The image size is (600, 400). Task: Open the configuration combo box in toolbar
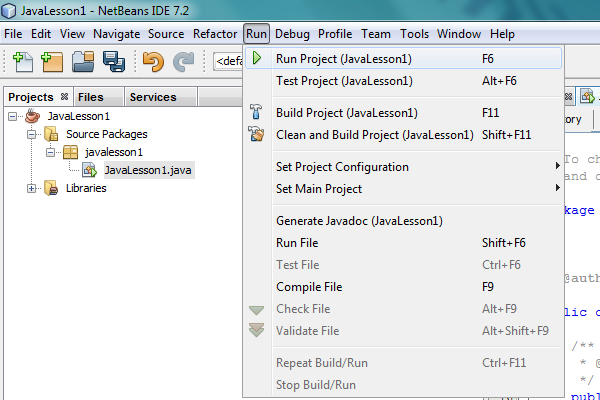(x=228, y=61)
